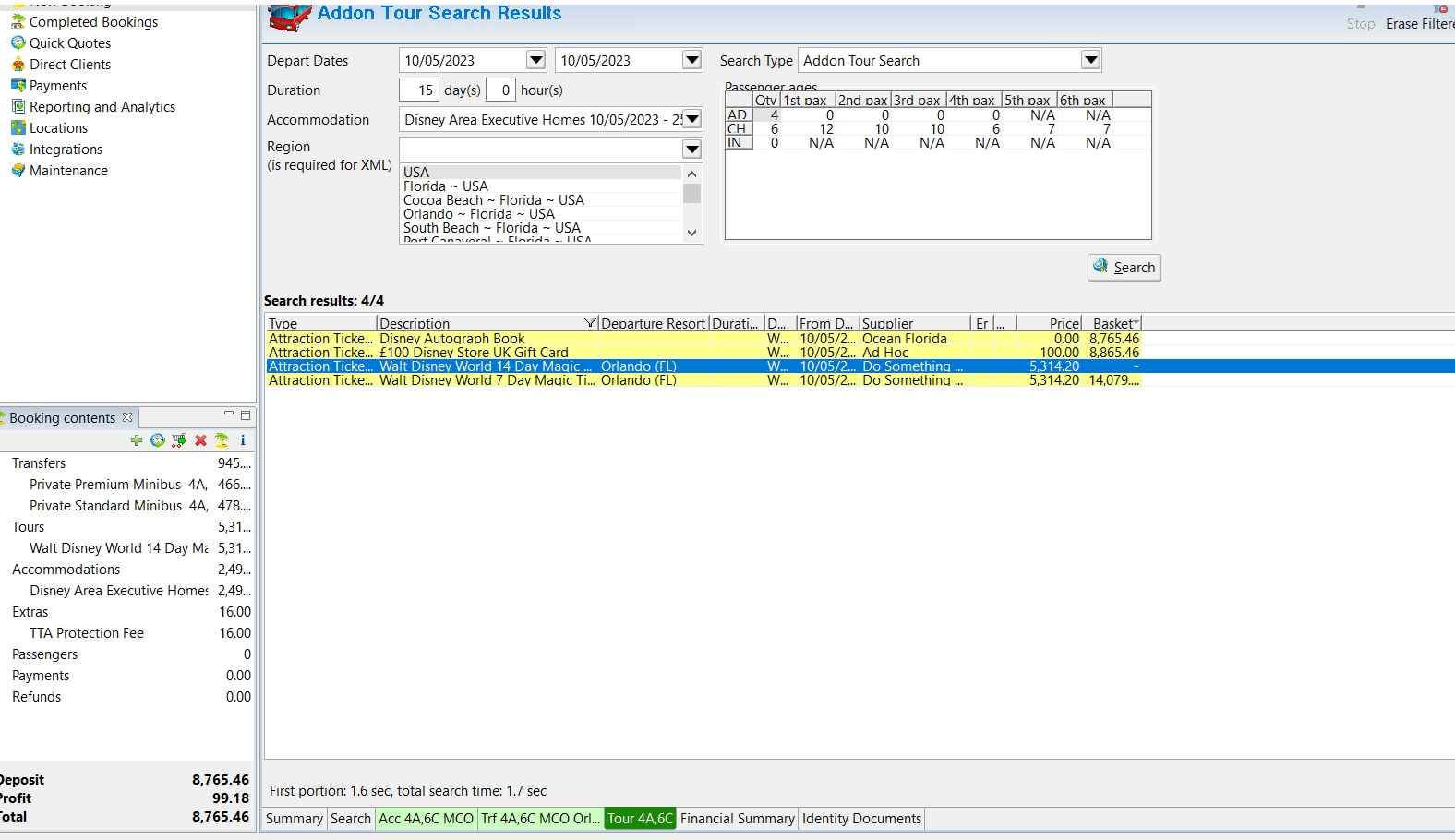Open the Financial Summary tab
This screenshot has height=840, width=1455.
tap(738, 818)
